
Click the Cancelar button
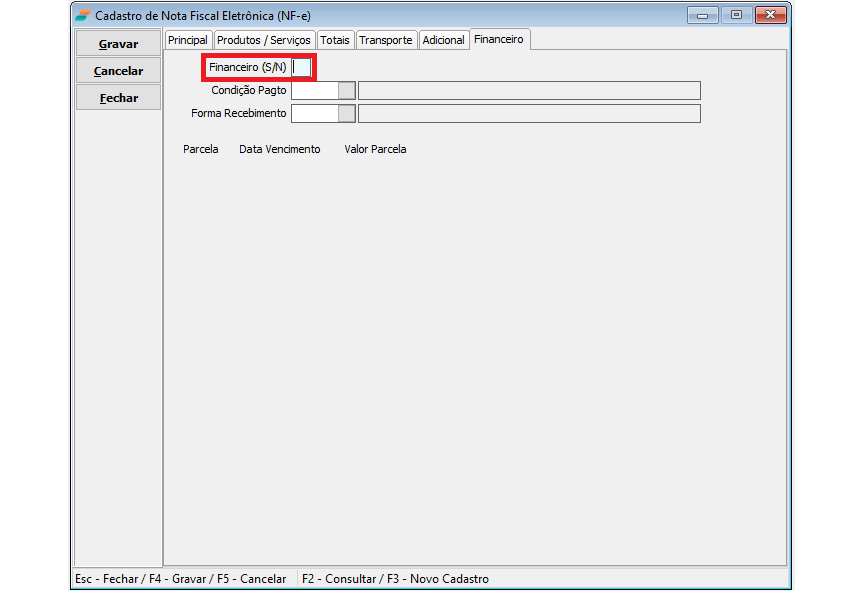point(118,71)
